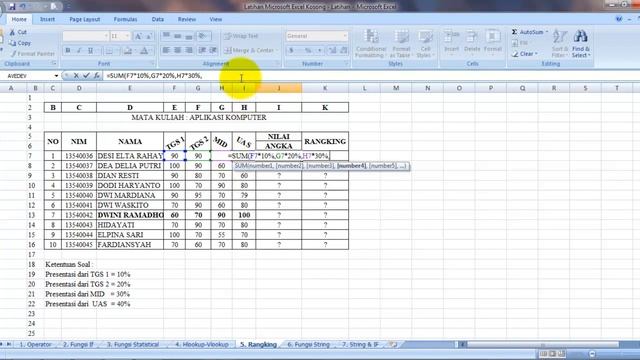Viewport: 640px width, 360px height.
Task: Click the Excel Help question icon
Action: point(619,19)
